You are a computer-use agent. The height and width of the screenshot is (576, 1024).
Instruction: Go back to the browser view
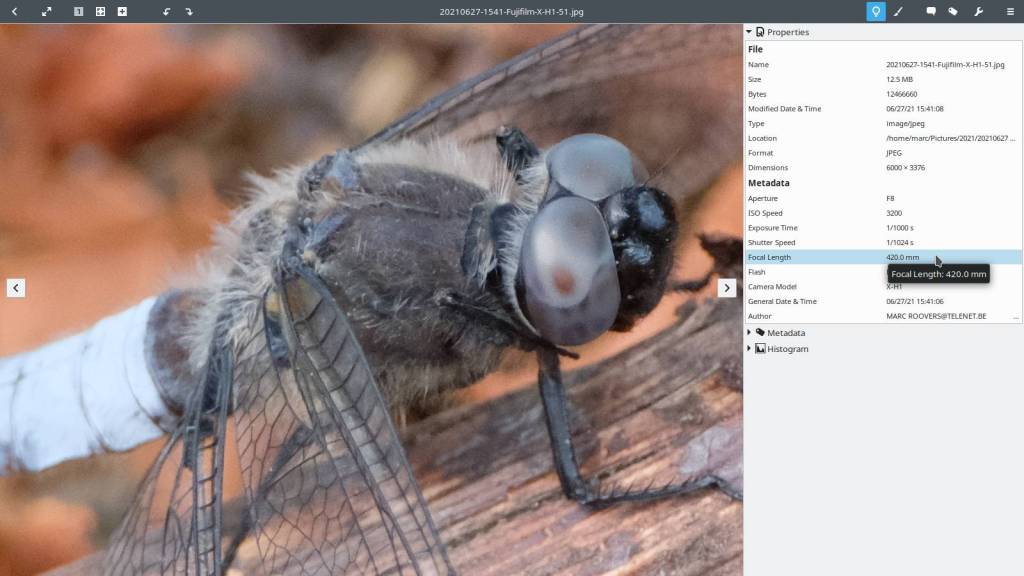14,11
